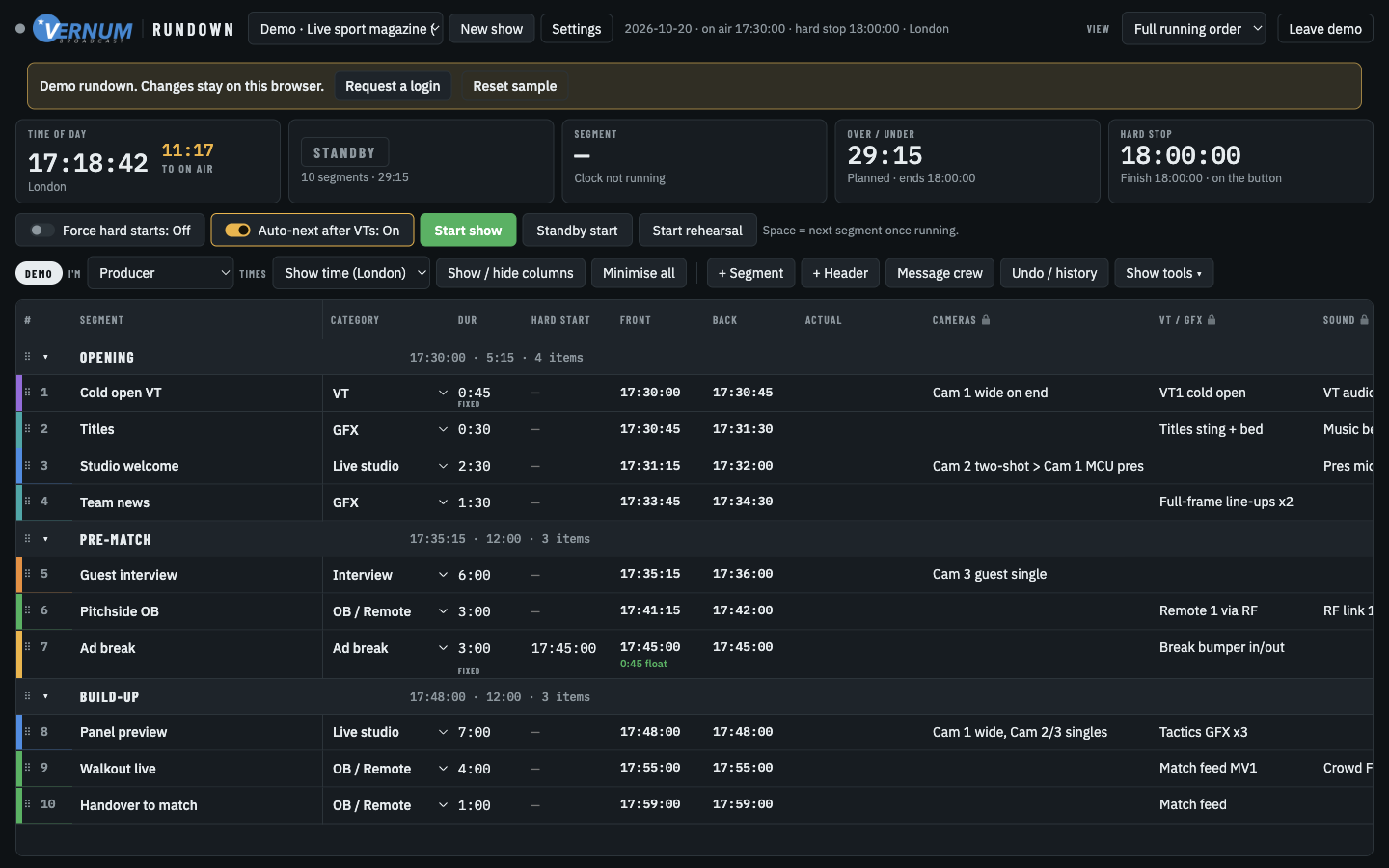The image size is (1389, 868).
Task: Click Request a login
Action: pos(393,86)
